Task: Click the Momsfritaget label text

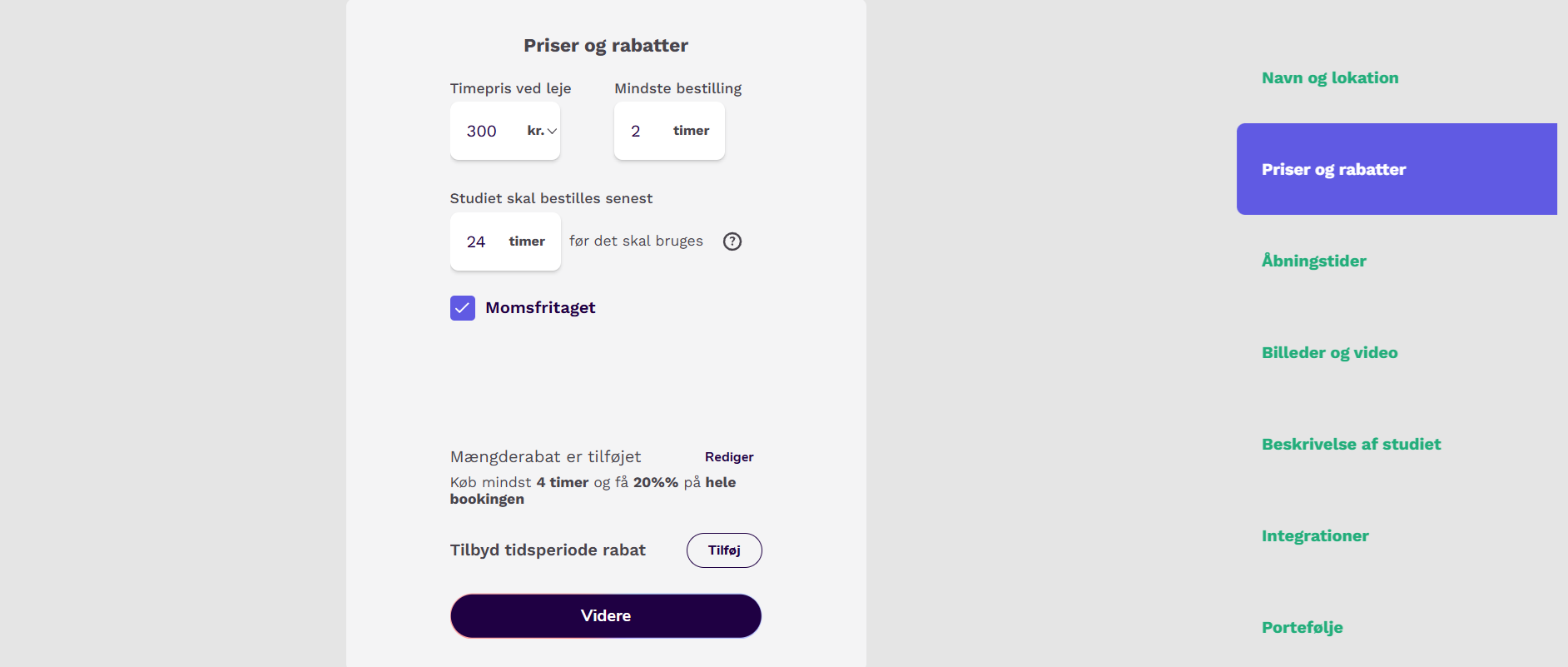Action: pyautogui.click(x=540, y=308)
